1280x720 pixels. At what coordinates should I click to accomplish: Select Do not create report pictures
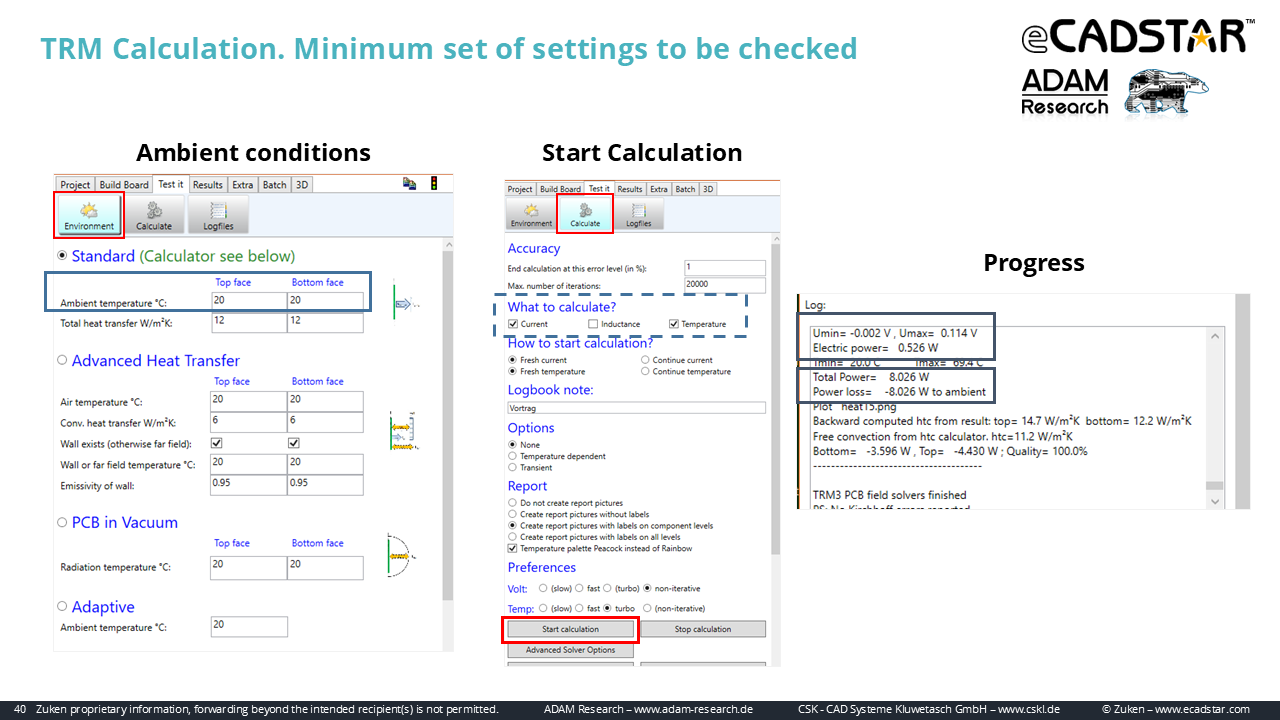pyautogui.click(x=513, y=503)
